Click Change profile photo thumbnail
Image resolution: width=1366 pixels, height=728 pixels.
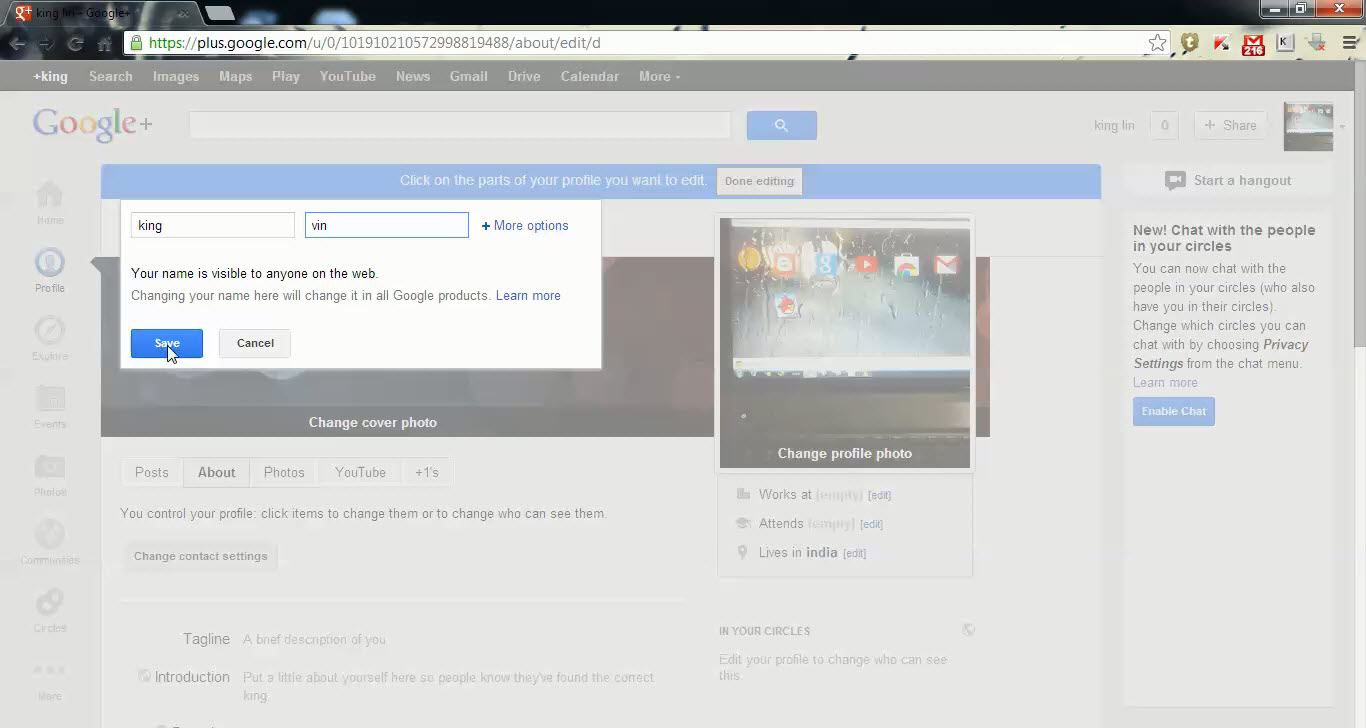click(845, 343)
